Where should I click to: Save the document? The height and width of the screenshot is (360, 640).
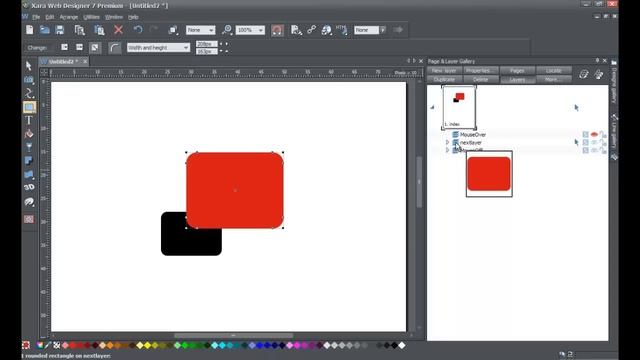[x=60, y=30]
